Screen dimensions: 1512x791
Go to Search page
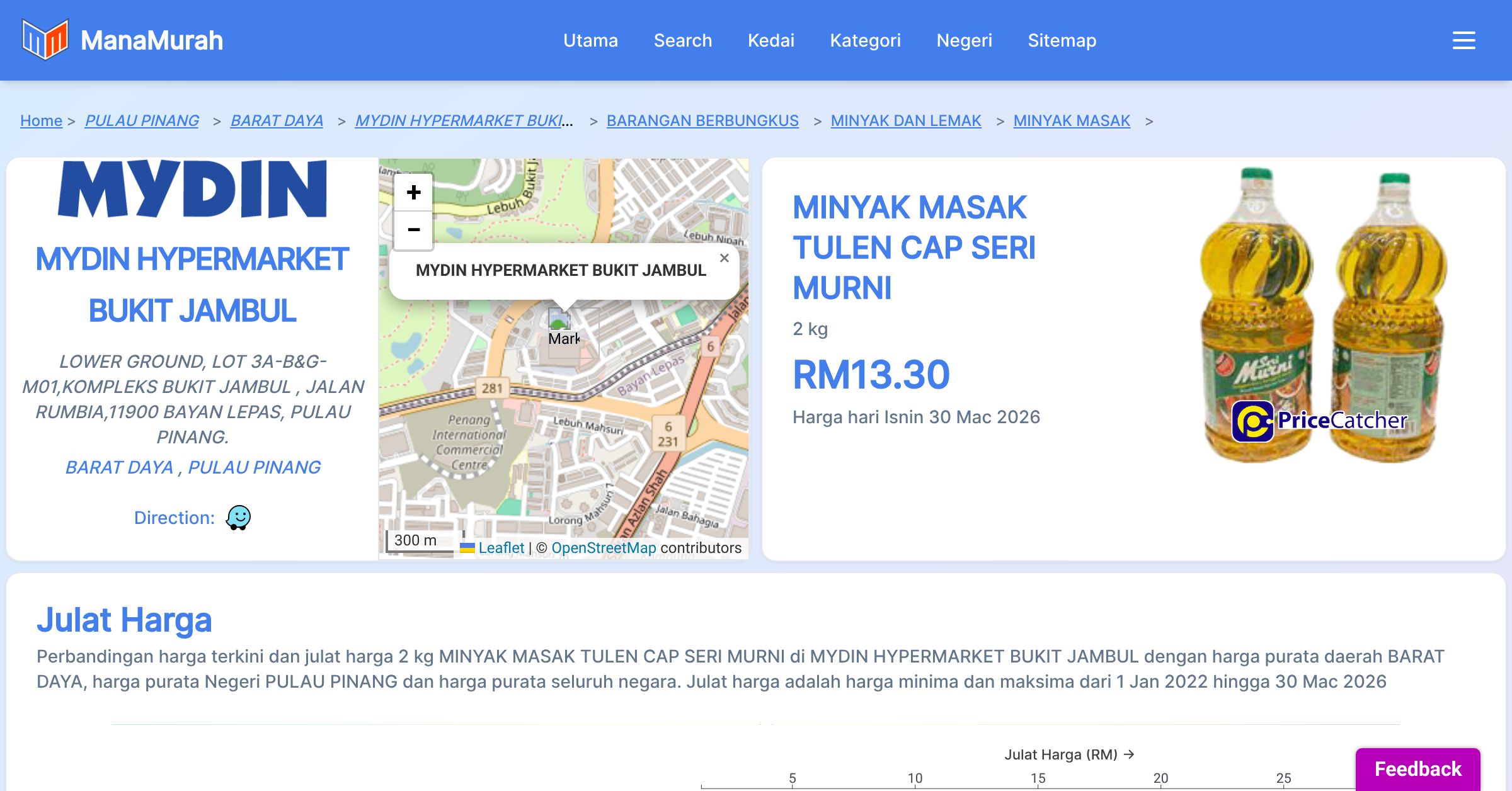click(x=682, y=40)
